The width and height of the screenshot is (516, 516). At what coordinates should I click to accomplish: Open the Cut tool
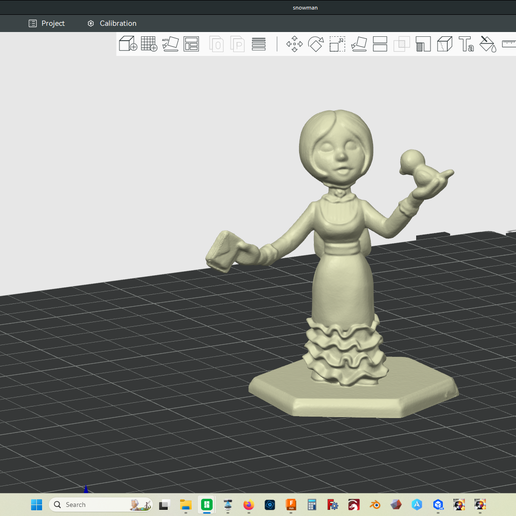click(x=380, y=44)
